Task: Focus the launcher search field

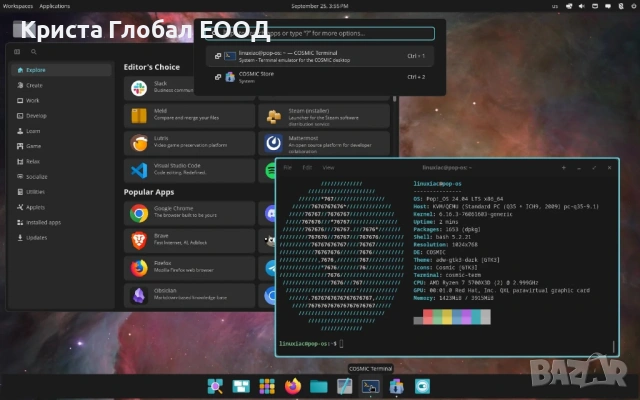Action: [x=320, y=33]
